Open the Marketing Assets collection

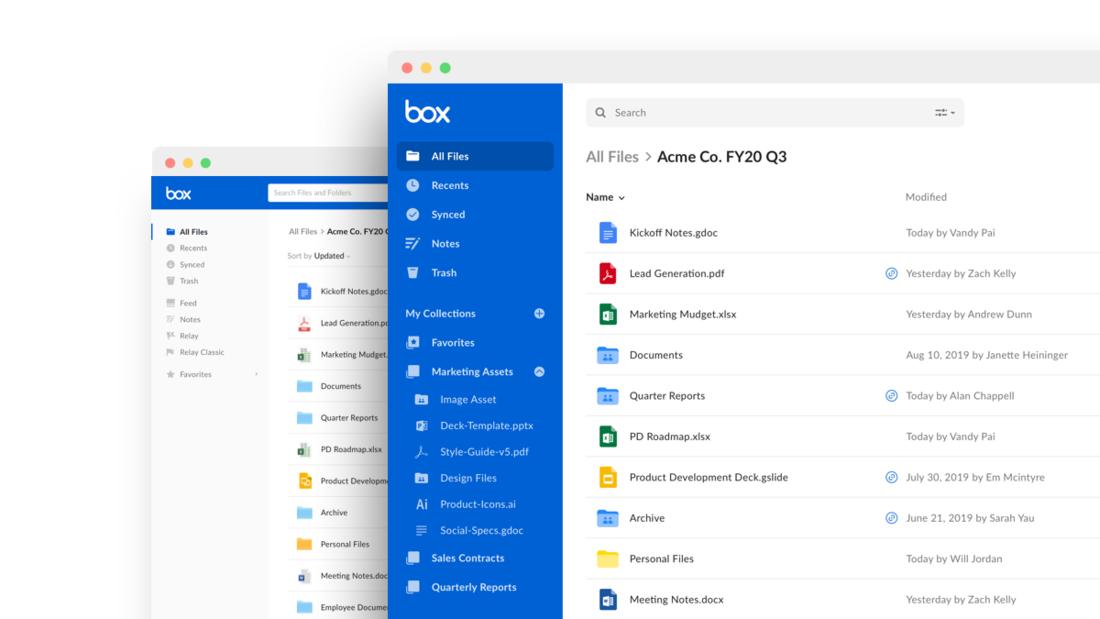click(471, 371)
